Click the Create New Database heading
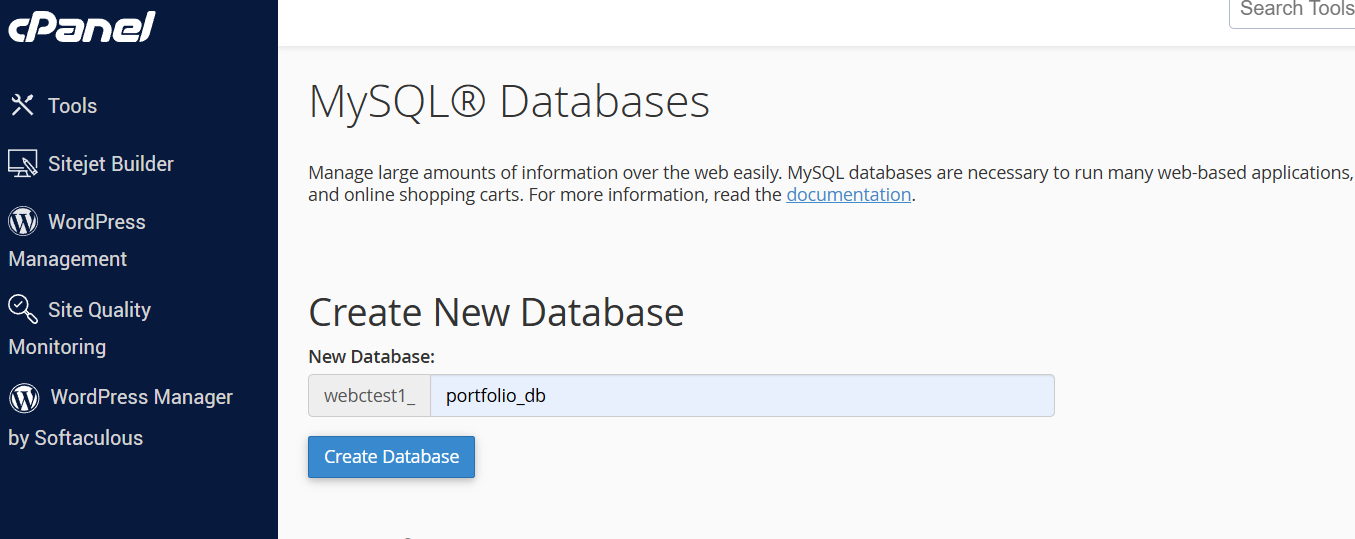1355x539 pixels. (496, 313)
